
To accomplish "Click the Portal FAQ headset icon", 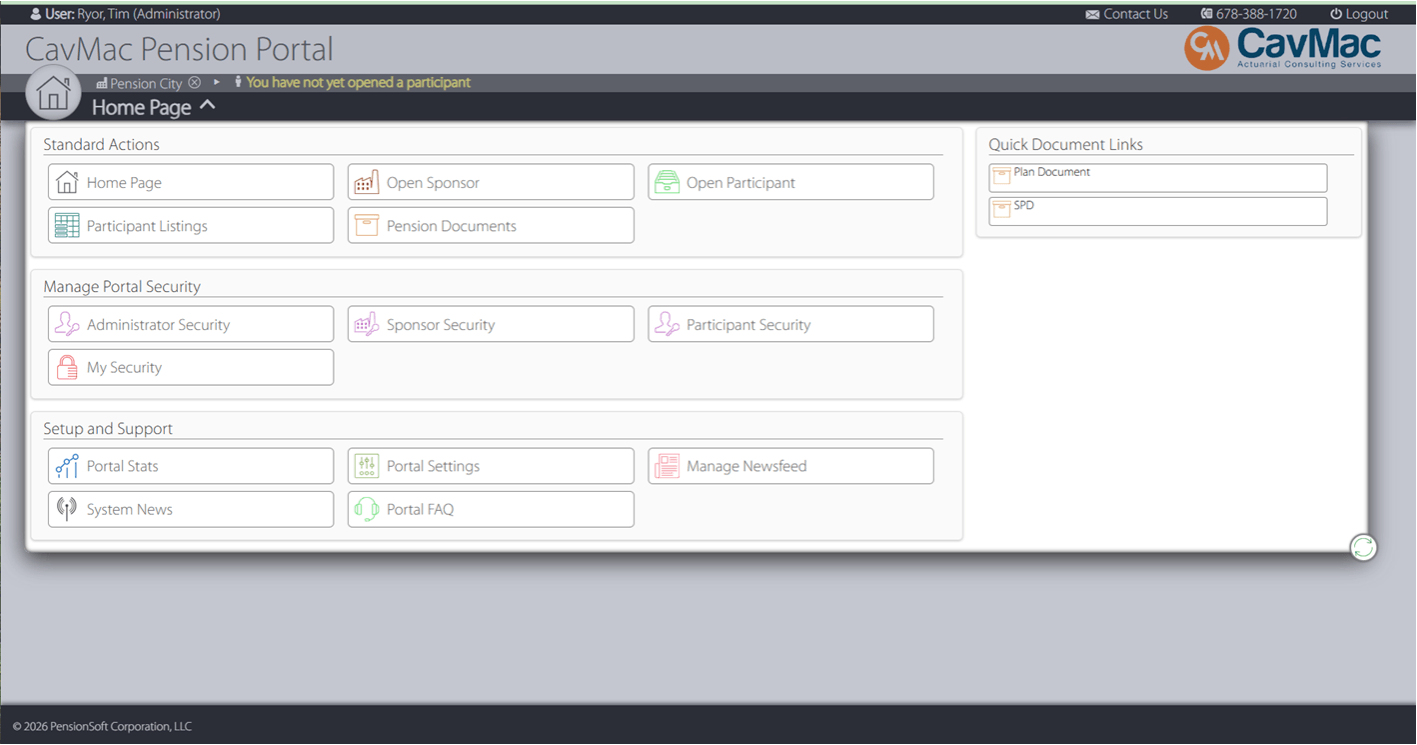I will (367, 509).
